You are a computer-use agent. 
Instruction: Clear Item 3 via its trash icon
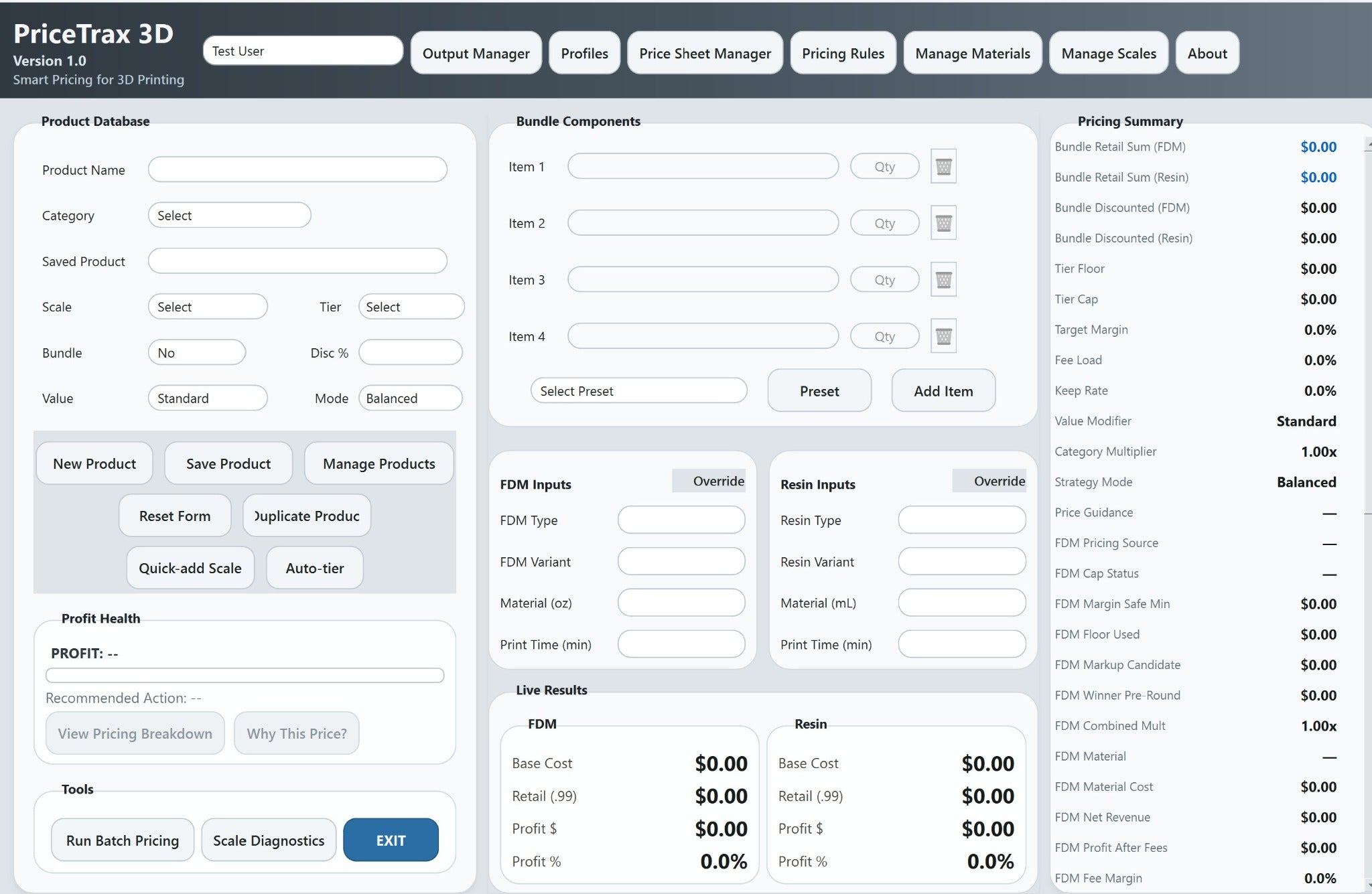pyautogui.click(x=943, y=279)
